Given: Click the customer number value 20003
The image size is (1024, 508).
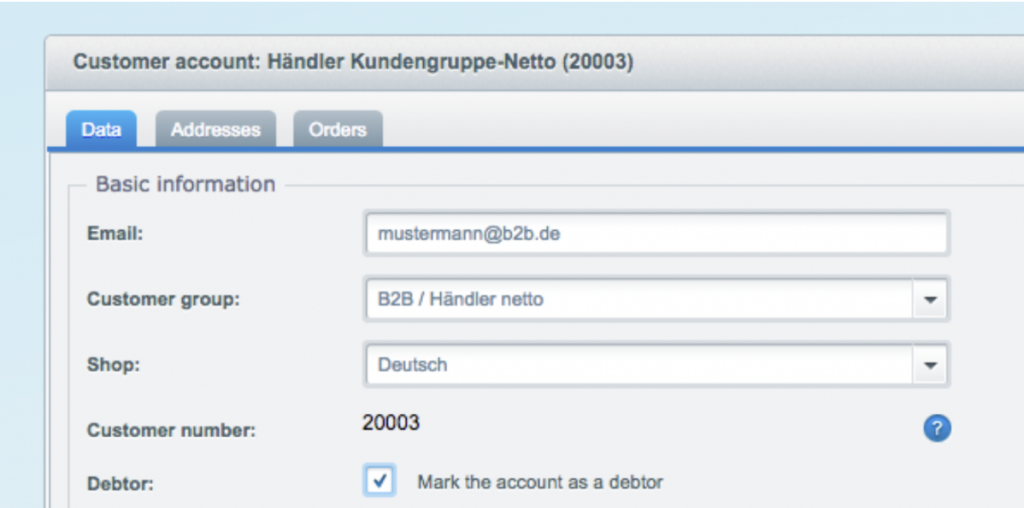Looking at the screenshot, I should (390, 423).
